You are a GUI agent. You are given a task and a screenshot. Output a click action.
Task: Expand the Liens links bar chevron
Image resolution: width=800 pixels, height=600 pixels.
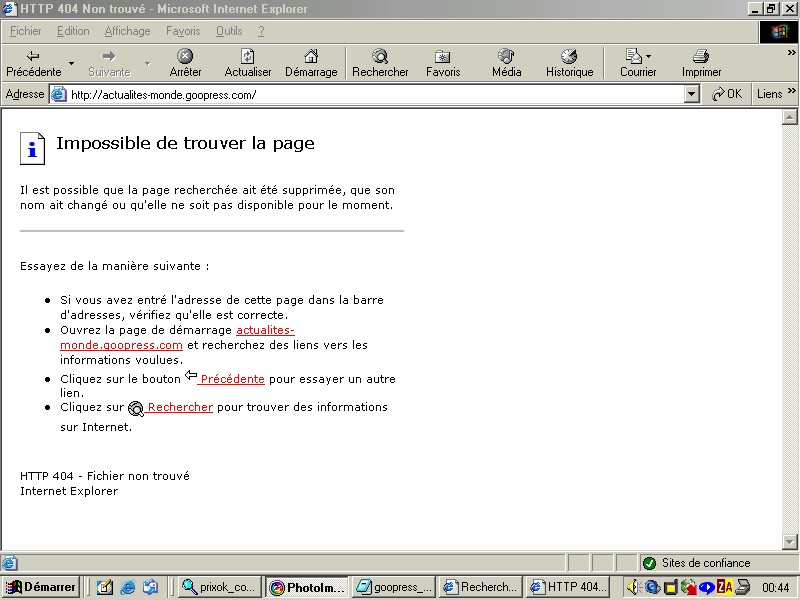coord(791,91)
